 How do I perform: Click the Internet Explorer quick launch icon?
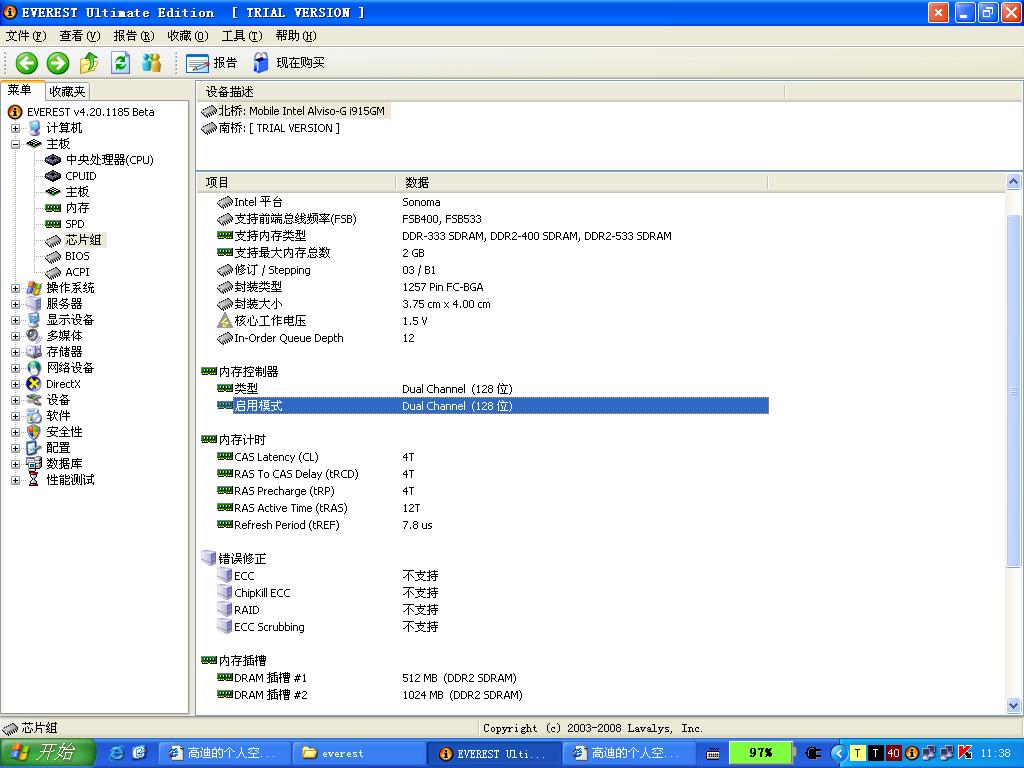click(x=117, y=753)
